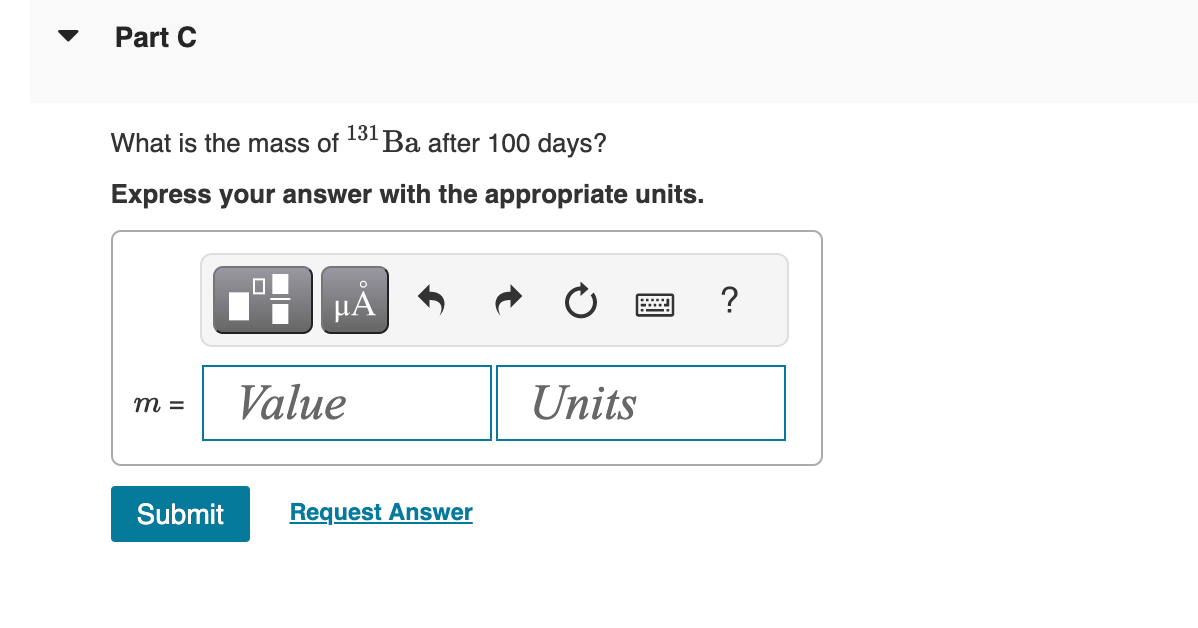Viewport: 1198px width, 628px height.
Task: Submit the answer
Action: 180,513
